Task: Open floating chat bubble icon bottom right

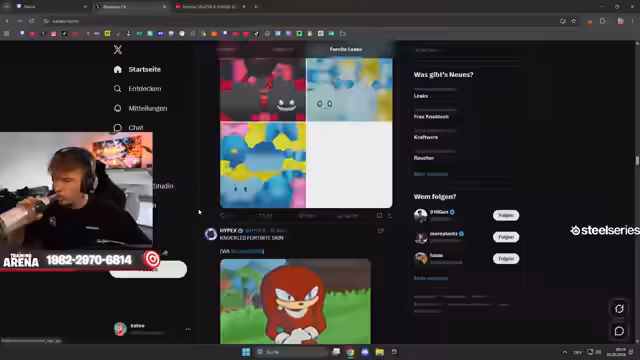Action: pyautogui.click(x=619, y=331)
